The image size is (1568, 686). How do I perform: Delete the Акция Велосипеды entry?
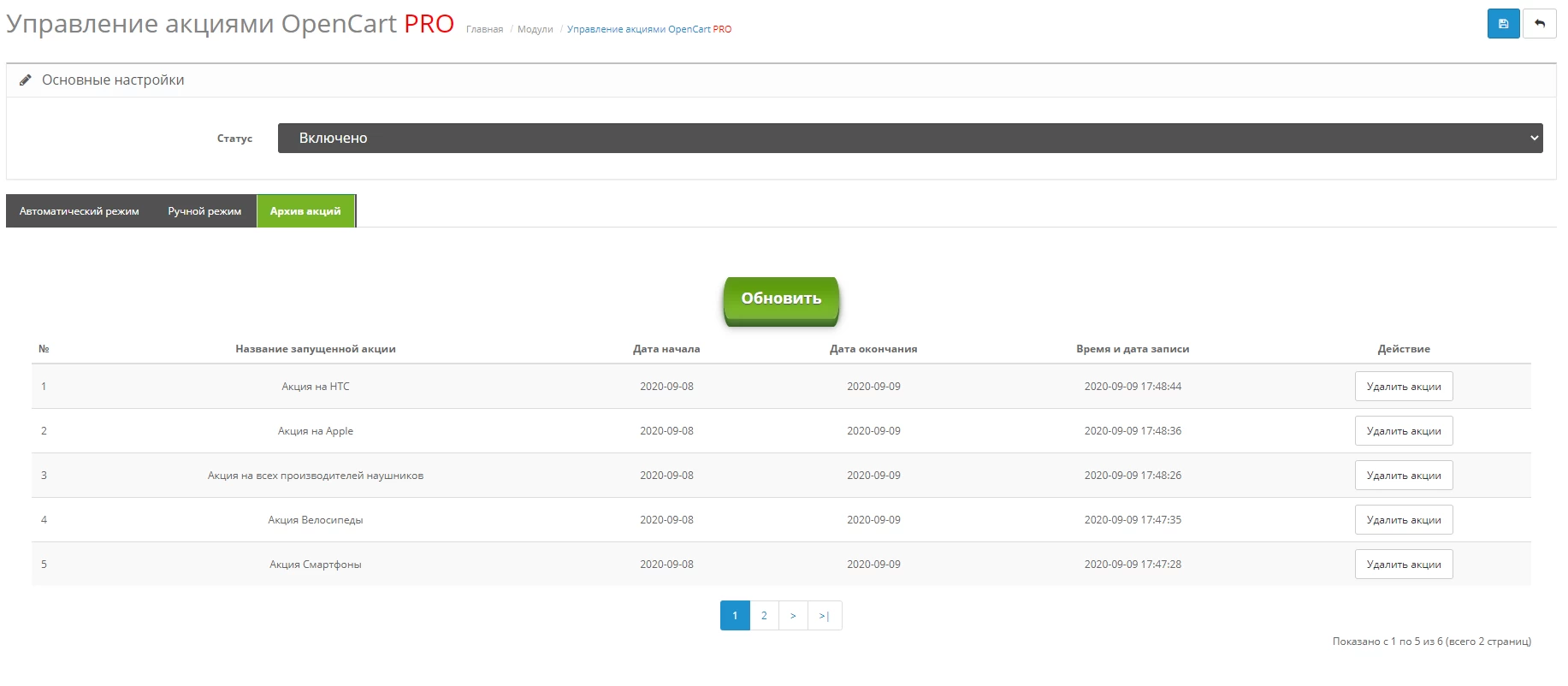(x=1404, y=520)
